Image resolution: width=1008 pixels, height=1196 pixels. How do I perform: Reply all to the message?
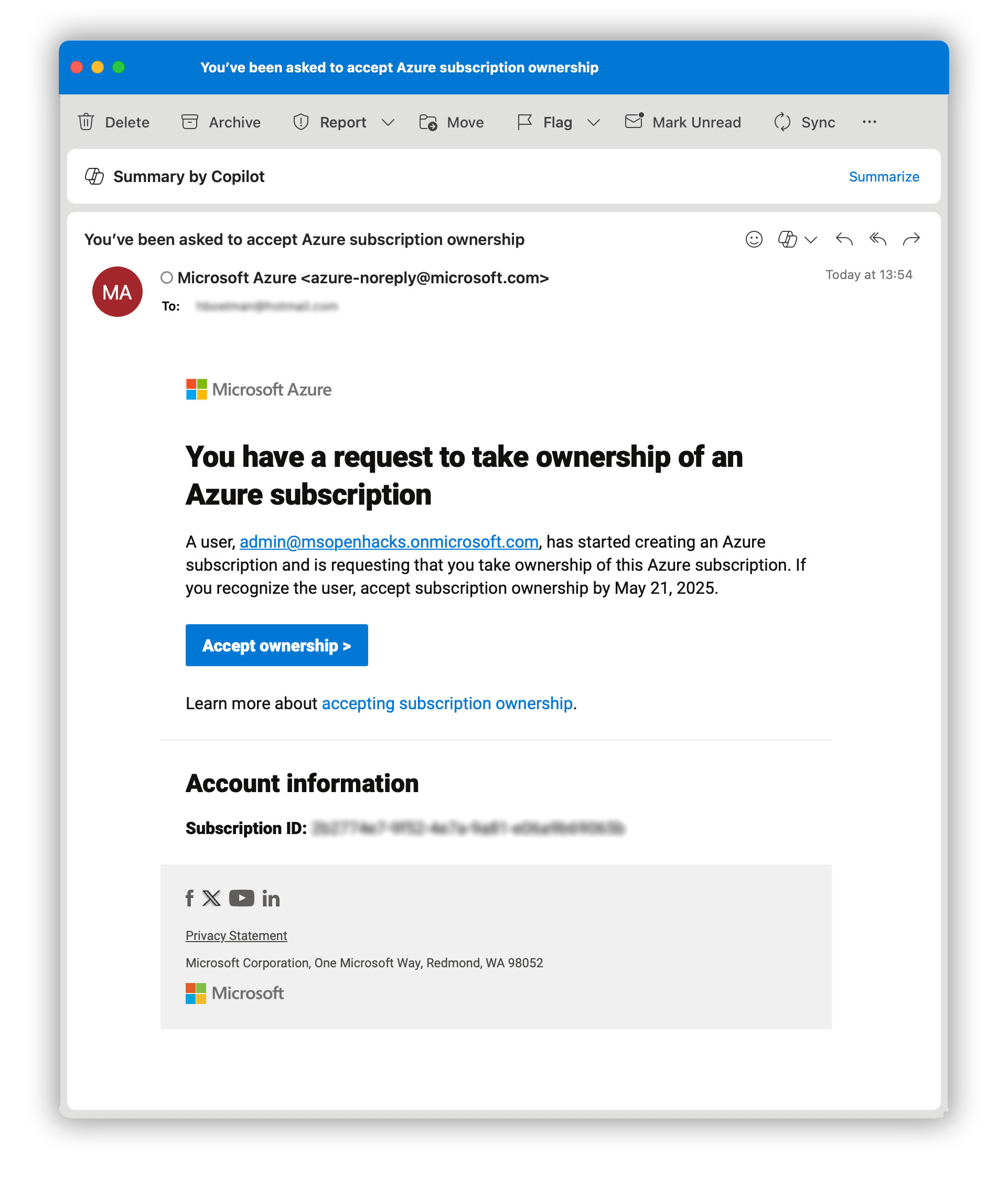click(x=878, y=239)
